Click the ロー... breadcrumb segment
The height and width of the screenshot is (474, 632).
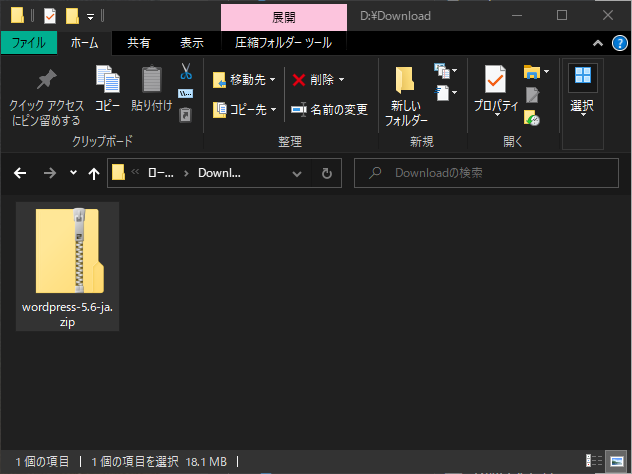click(161, 173)
